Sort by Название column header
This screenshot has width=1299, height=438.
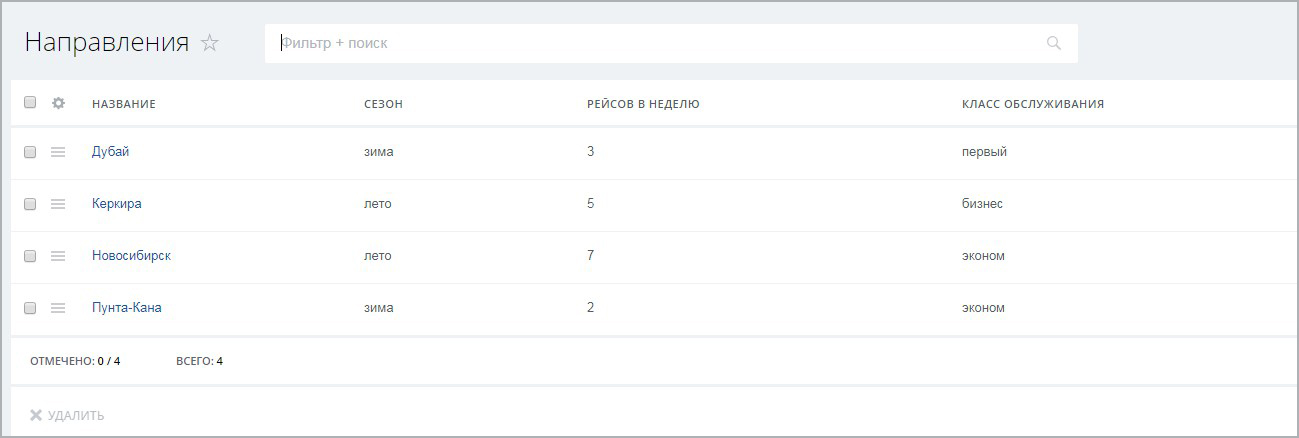(124, 104)
